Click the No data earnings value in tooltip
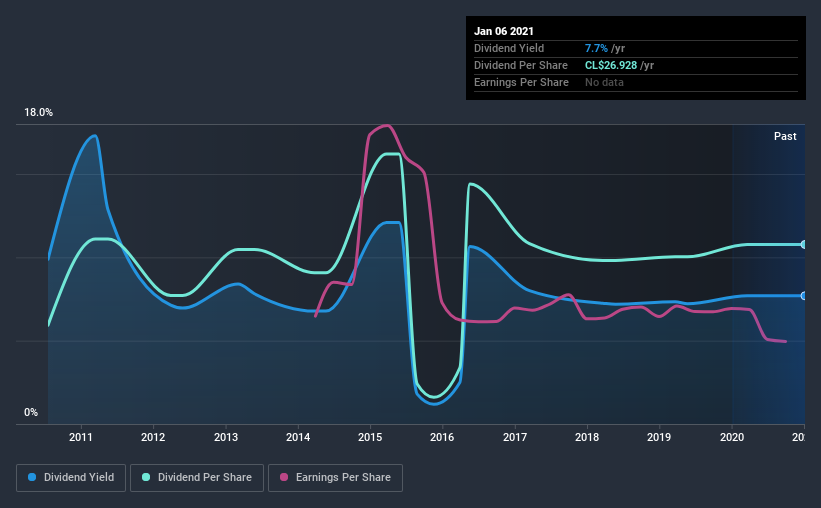This screenshot has width=821, height=508. pos(604,82)
